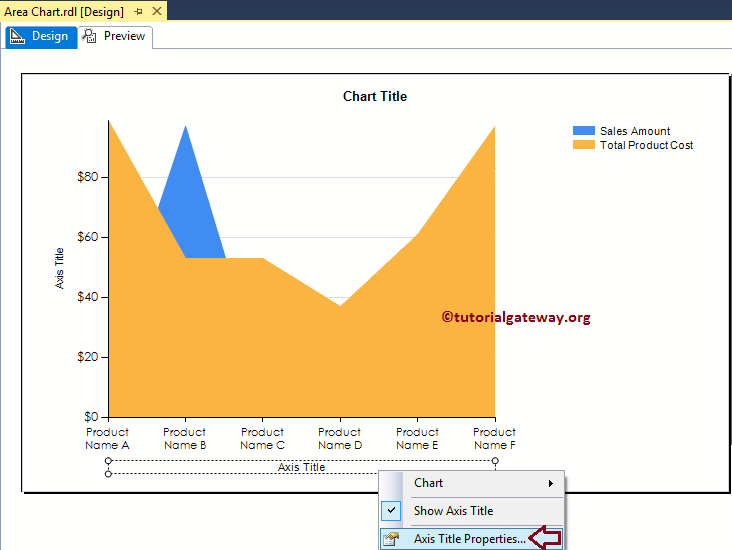Image resolution: width=732 pixels, height=550 pixels.
Task: Open the Chart submenu in context menu
Action: [472, 483]
